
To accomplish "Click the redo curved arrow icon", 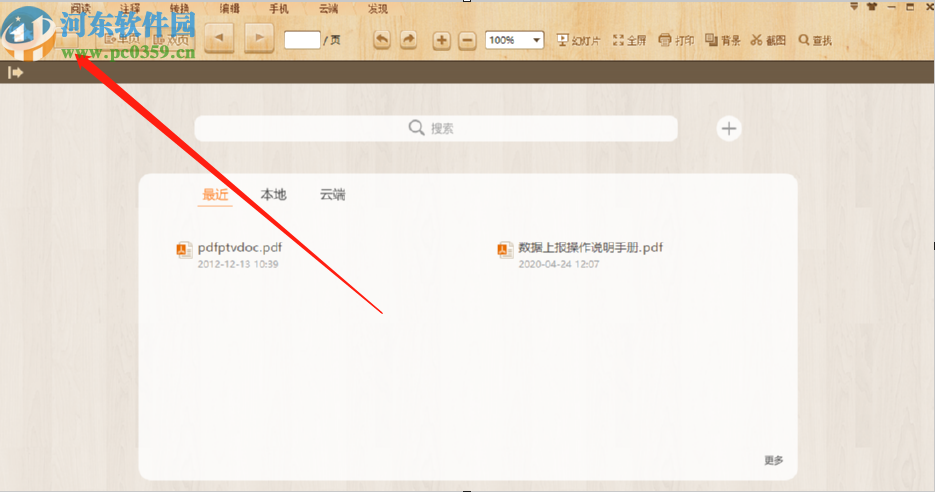I will click(408, 40).
